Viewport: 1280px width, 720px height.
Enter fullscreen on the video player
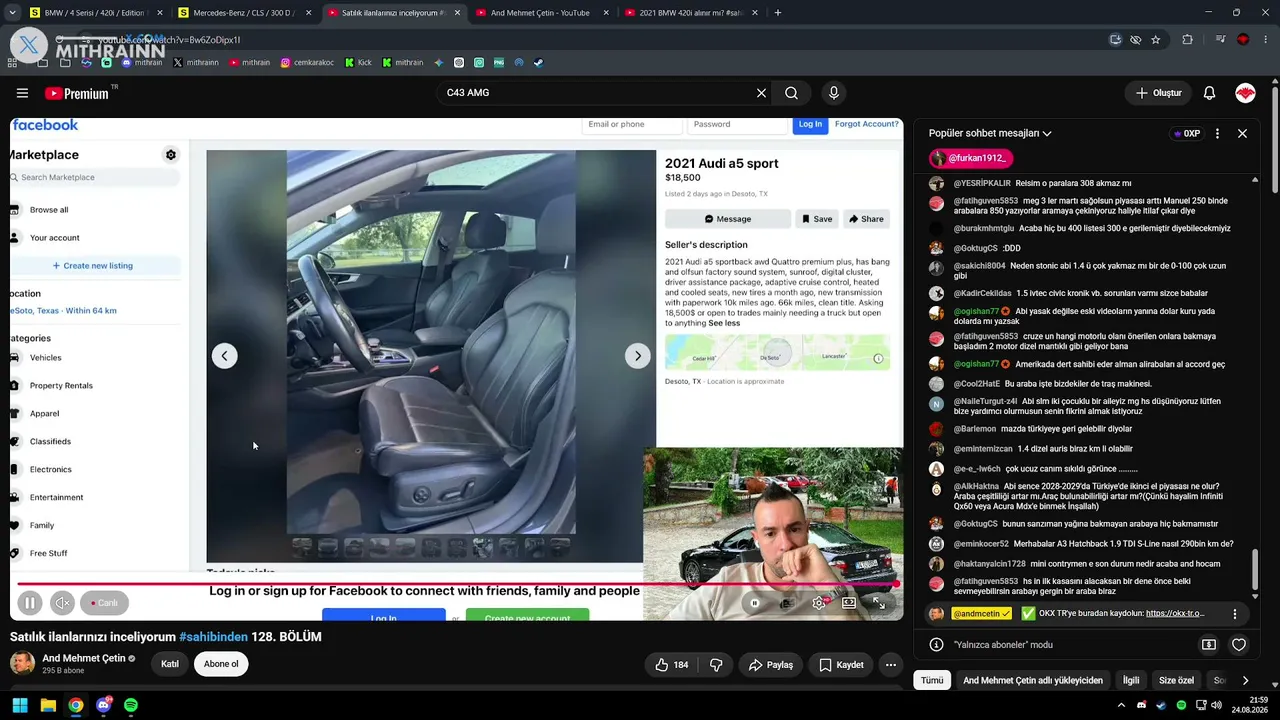[879, 603]
